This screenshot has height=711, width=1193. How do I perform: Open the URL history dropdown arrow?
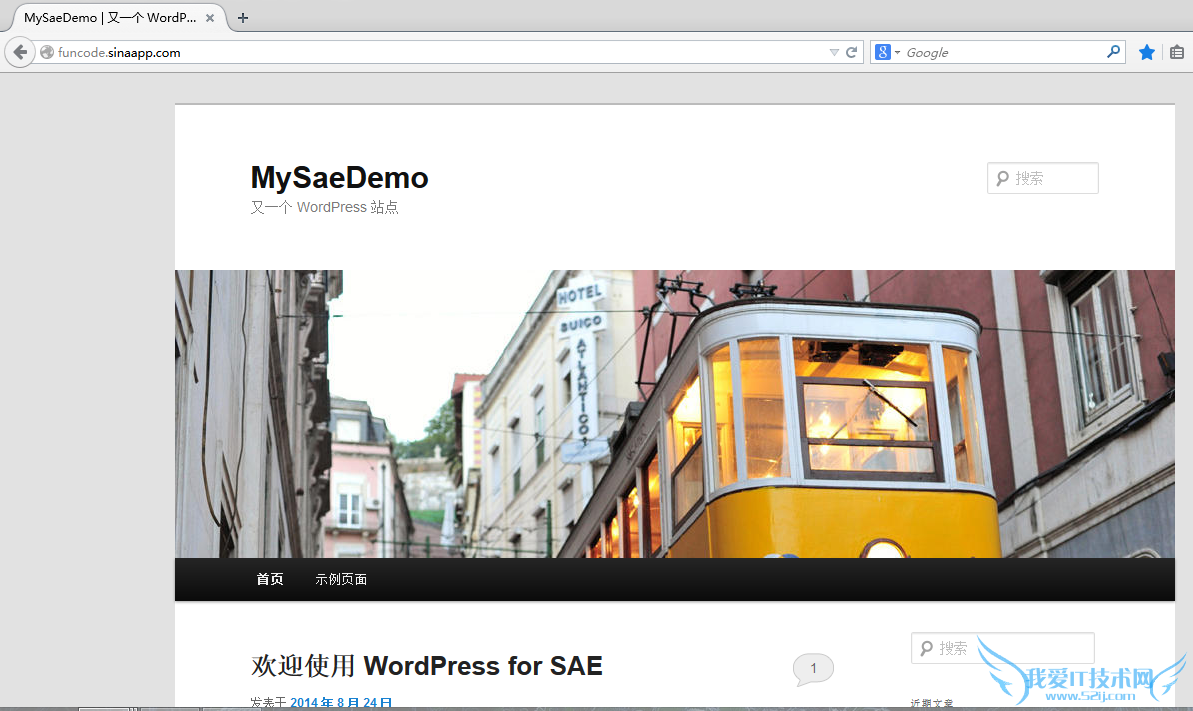tap(834, 52)
